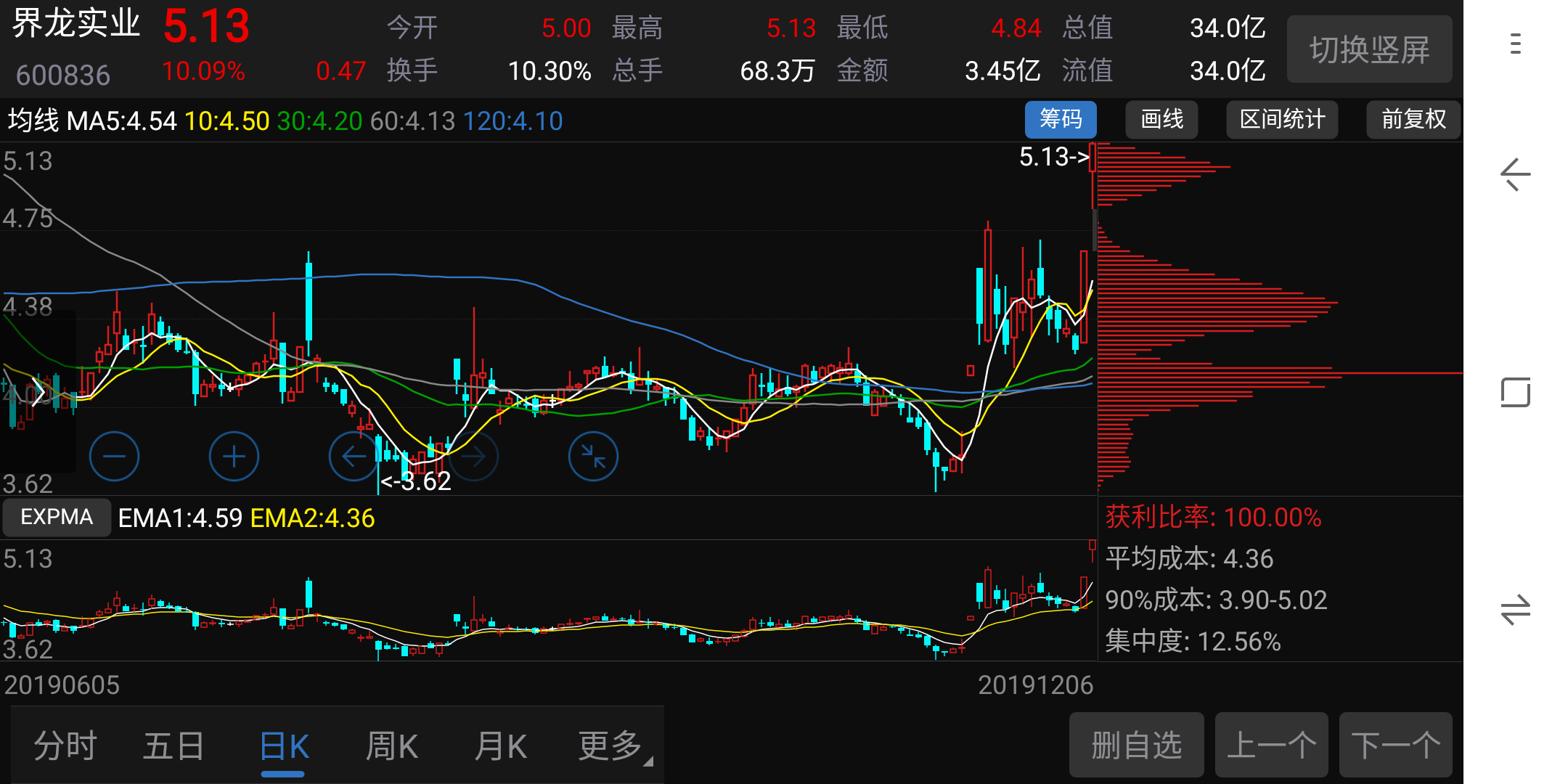Tap the 金额 3.45亿 amount value
The height and width of the screenshot is (784, 1568).
point(1003,70)
